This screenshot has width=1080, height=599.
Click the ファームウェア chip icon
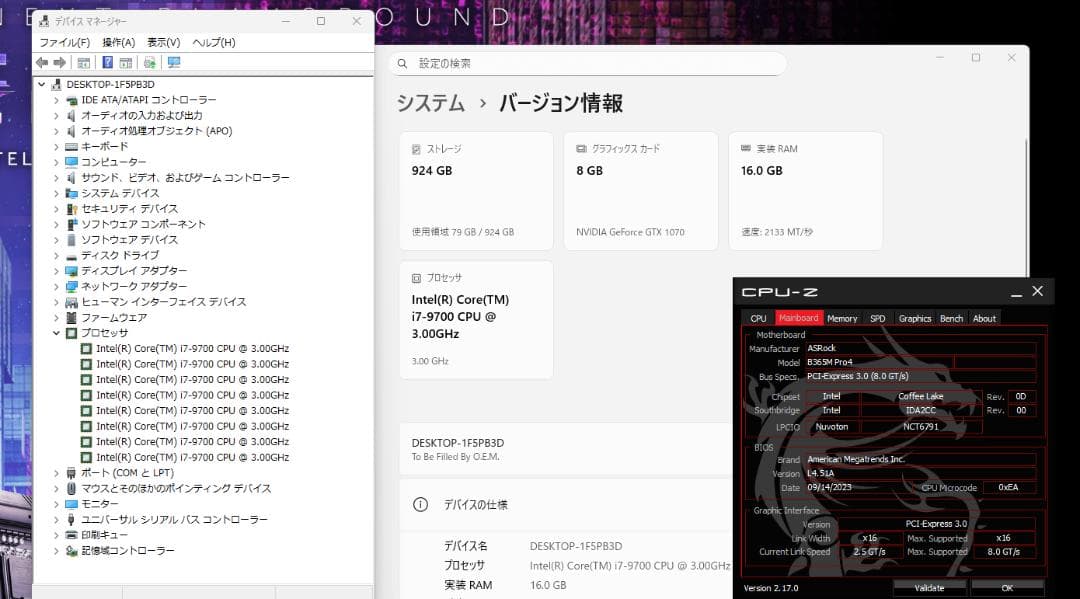tap(71, 317)
